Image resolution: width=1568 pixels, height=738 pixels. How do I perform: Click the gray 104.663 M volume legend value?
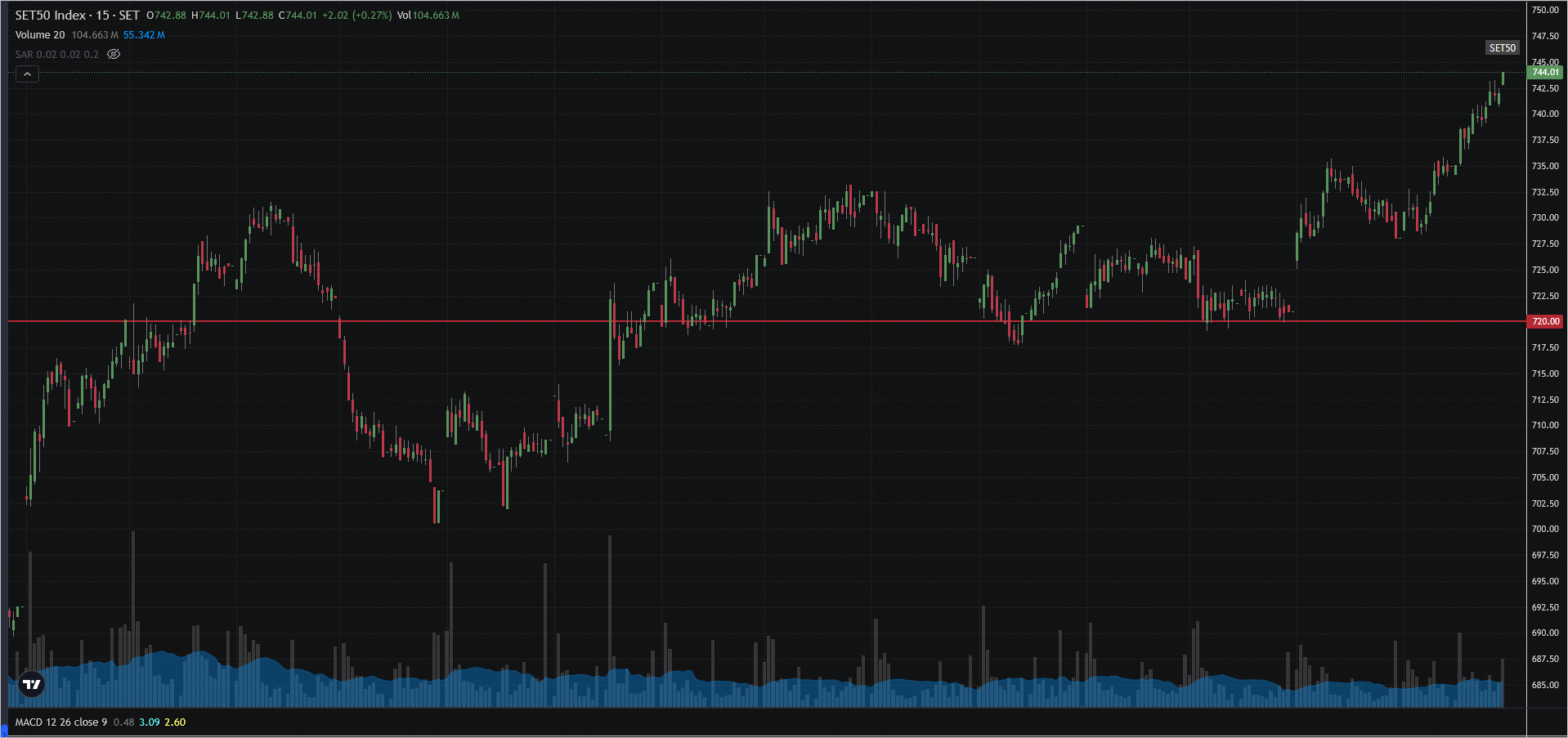95,35
